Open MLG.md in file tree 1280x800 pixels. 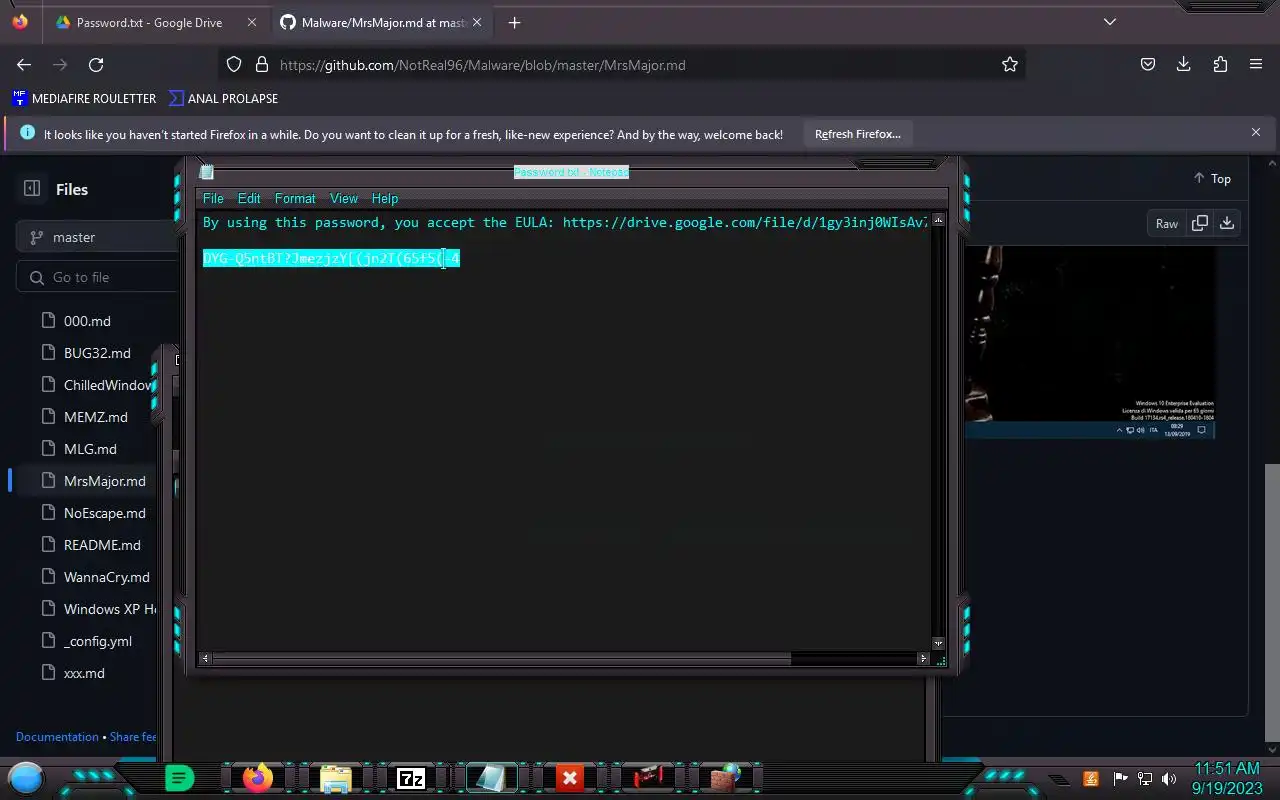pyautogui.click(x=90, y=449)
